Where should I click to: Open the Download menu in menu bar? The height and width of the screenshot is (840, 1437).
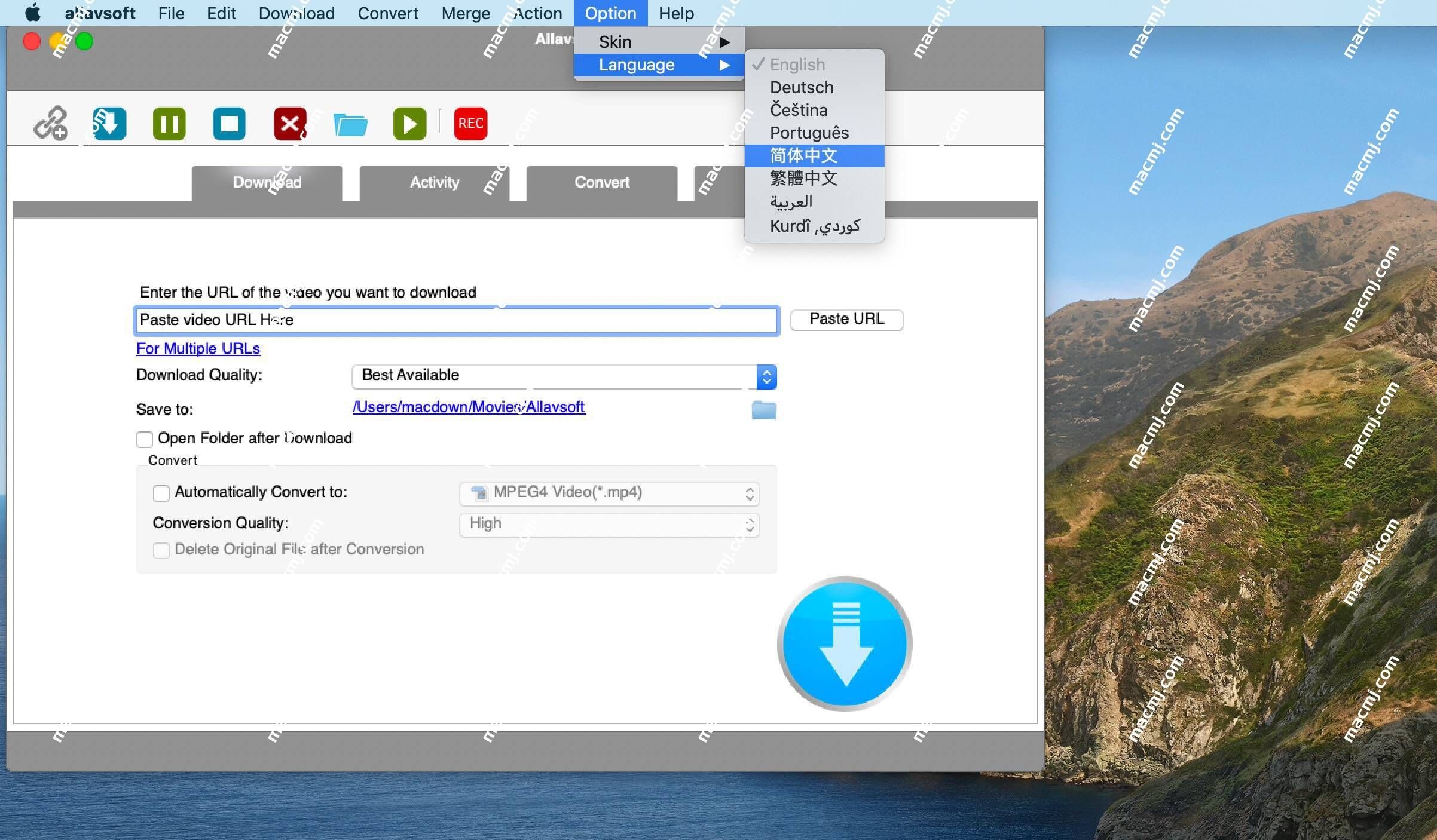pyautogui.click(x=296, y=13)
